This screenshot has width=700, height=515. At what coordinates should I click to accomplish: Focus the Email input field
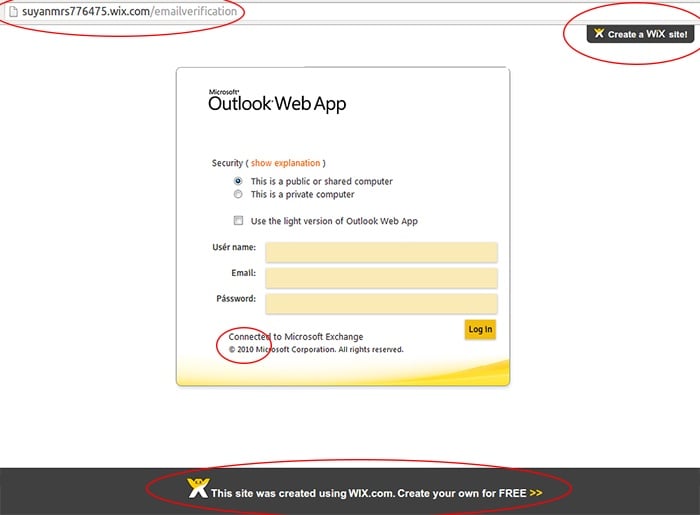click(381, 278)
